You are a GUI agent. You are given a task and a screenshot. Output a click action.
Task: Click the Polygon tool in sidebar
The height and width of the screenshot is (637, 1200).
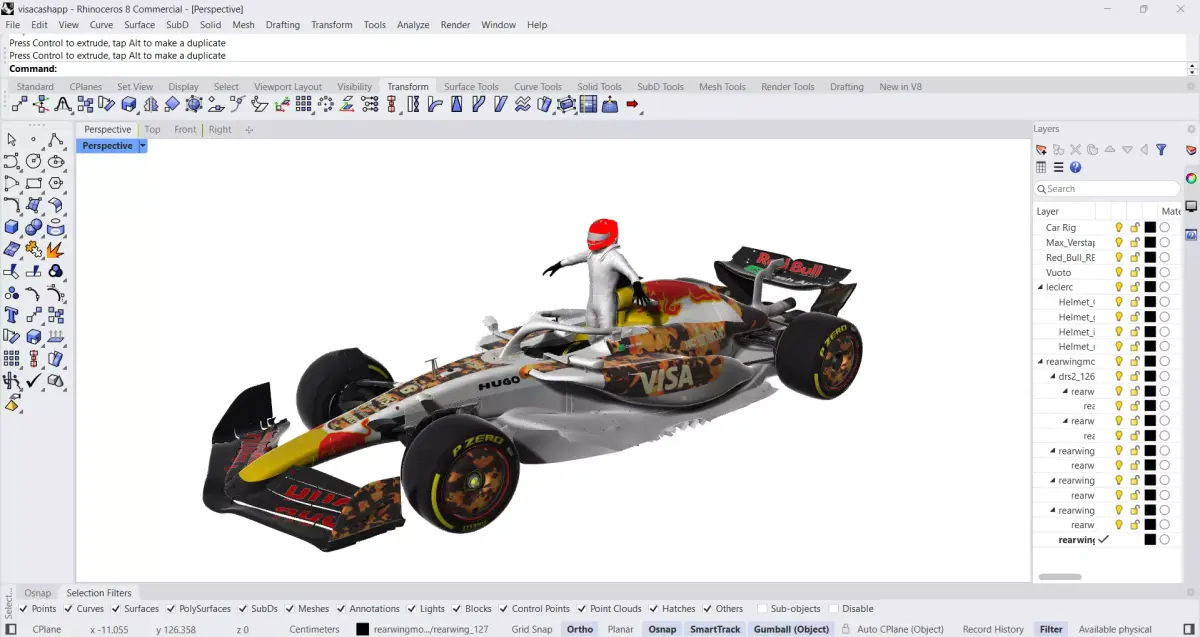pyautogui.click(x=56, y=183)
